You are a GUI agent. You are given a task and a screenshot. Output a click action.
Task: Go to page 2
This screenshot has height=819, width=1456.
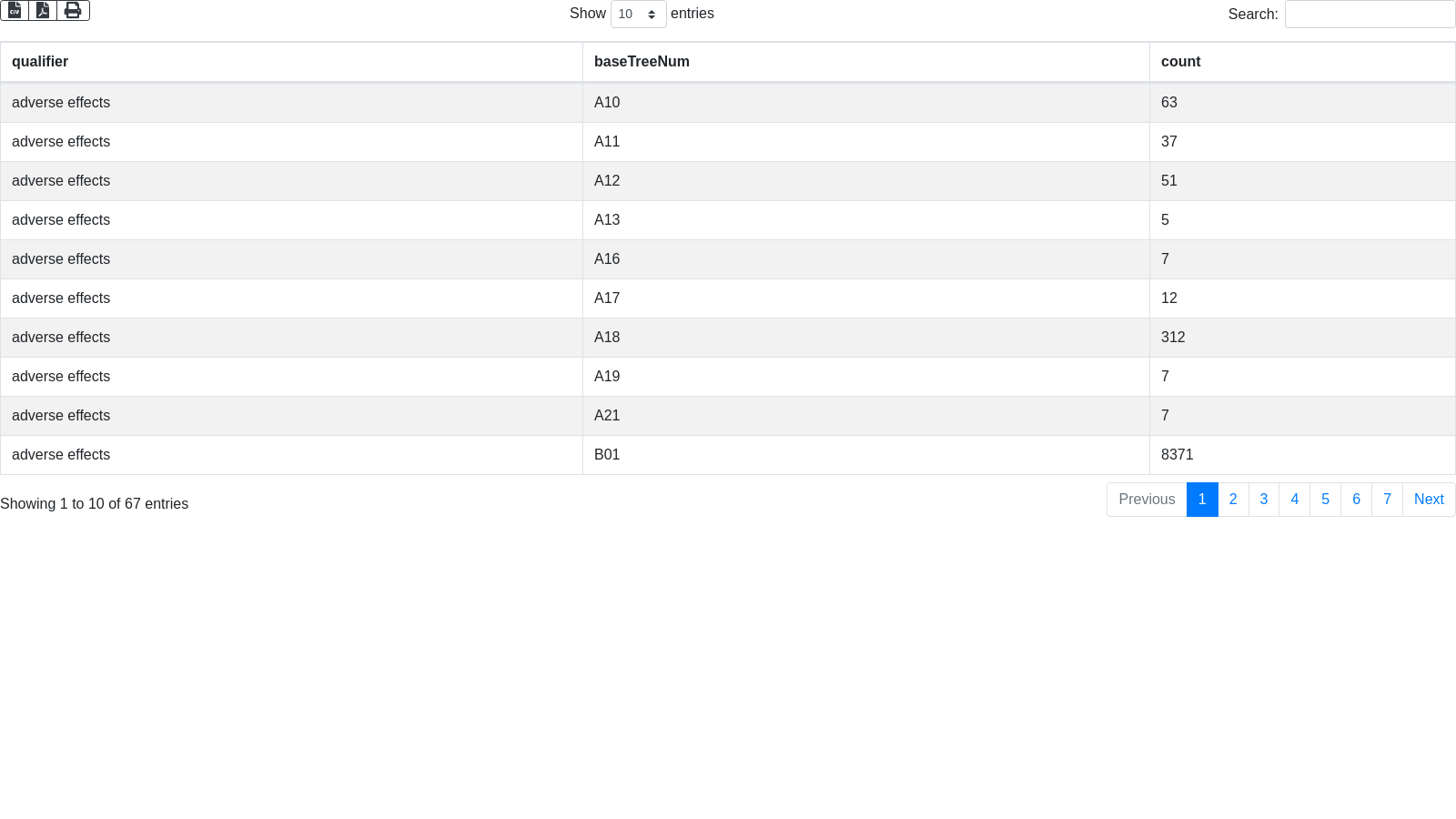[x=1233, y=500]
